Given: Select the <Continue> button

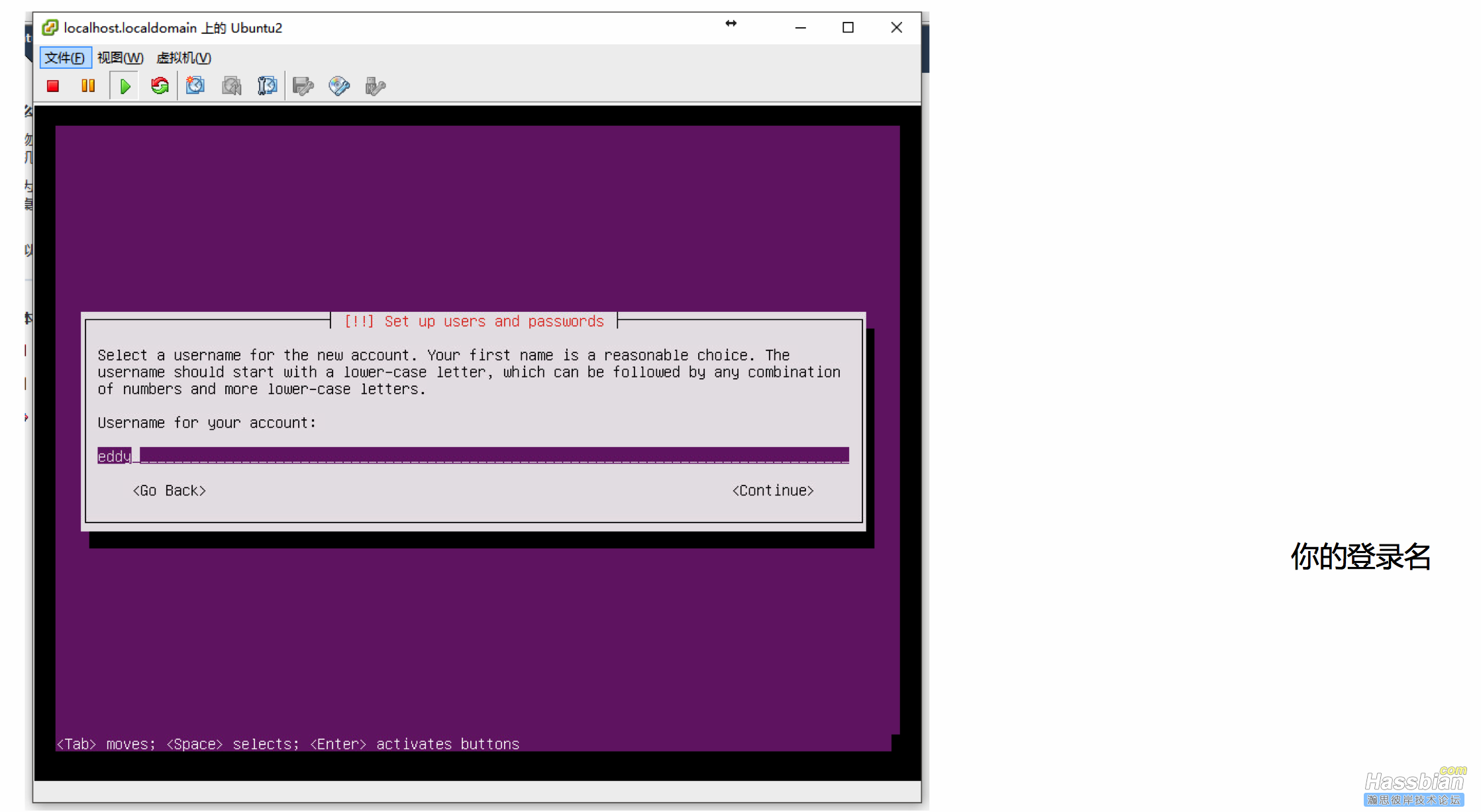Looking at the screenshot, I should [x=773, y=491].
